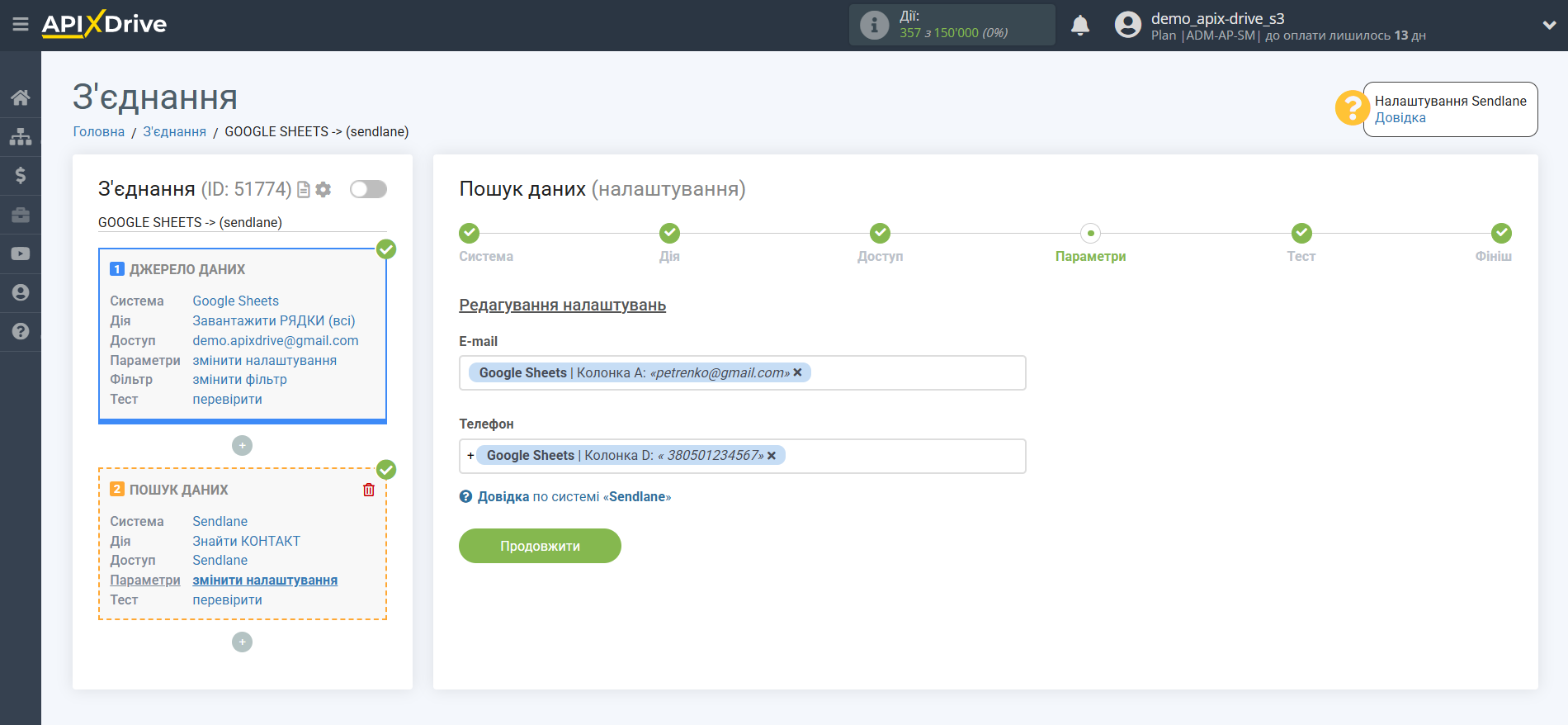This screenshot has height=725, width=1568.
Task: Open the connection document copy icon
Action: (x=304, y=190)
